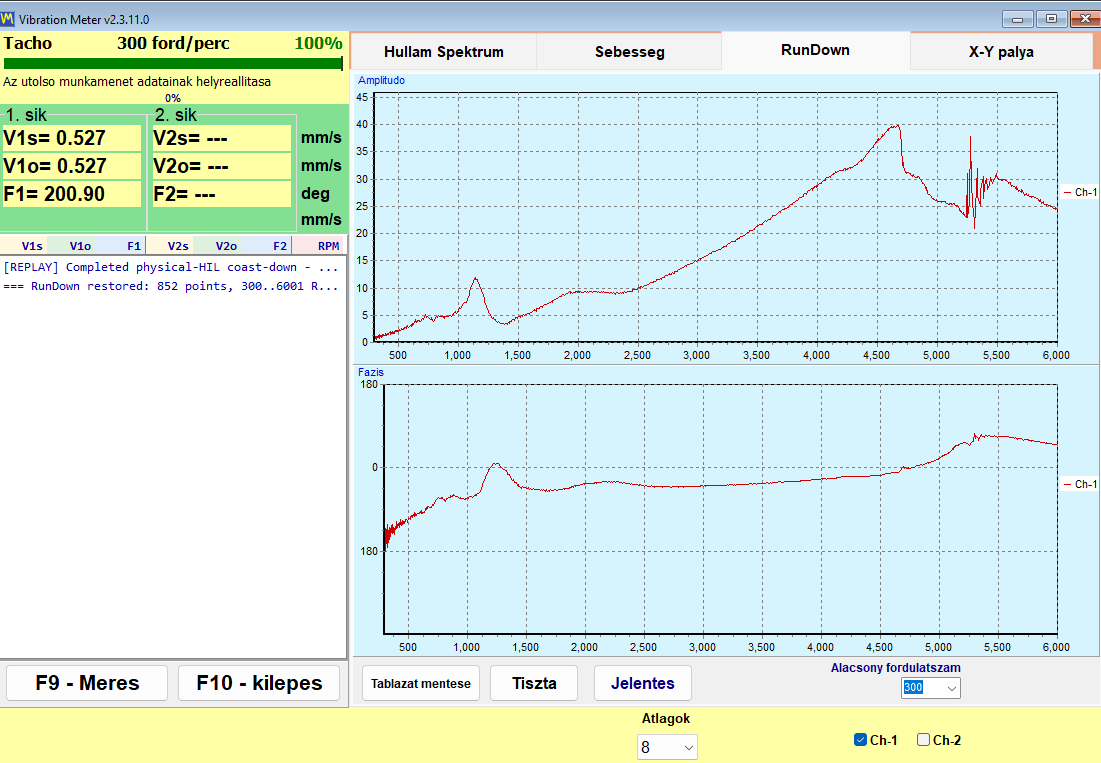The width and height of the screenshot is (1101, 763).
Task: Click the Alacsony fordulatszam field label
Action: 895,668
